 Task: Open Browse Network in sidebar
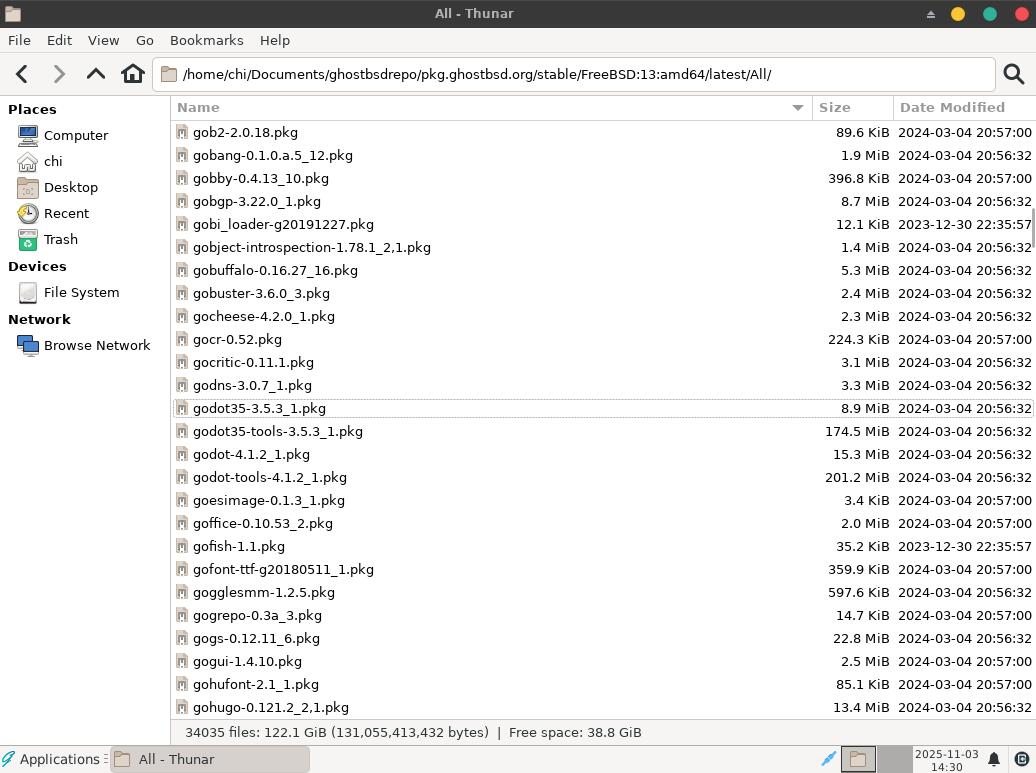point(84,346)
